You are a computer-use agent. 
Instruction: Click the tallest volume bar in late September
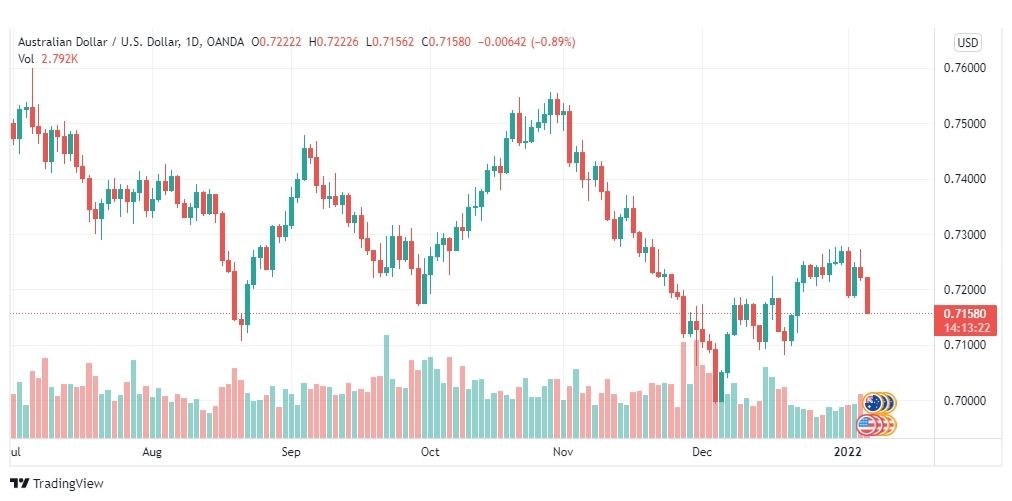[386, 386]
